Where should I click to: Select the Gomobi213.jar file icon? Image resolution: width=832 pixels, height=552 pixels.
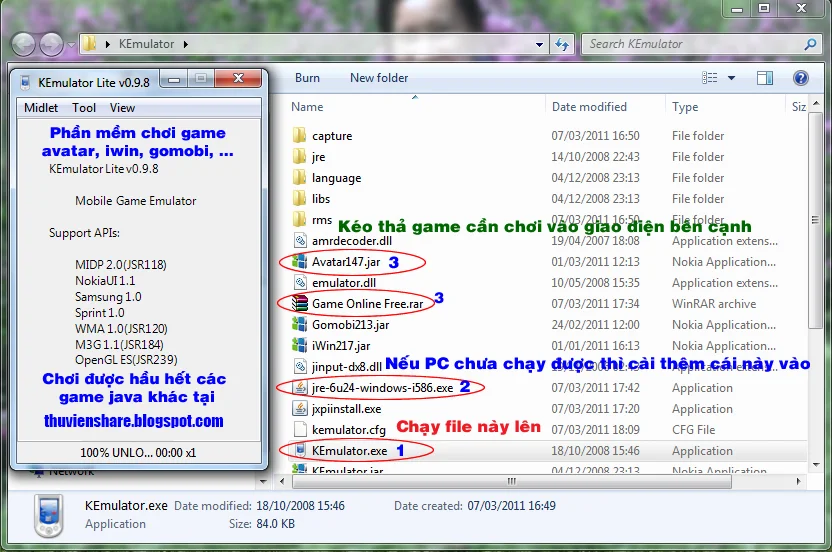299,324
